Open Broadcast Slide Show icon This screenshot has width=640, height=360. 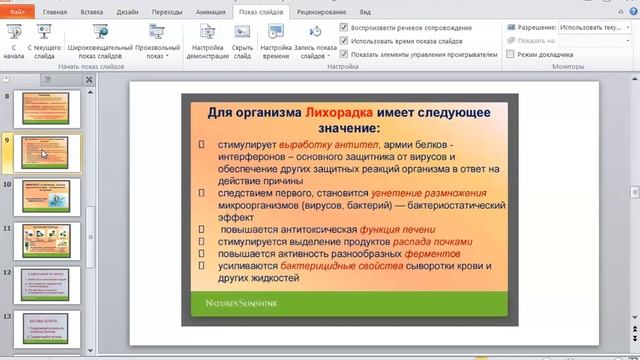[x=100, y=32]
